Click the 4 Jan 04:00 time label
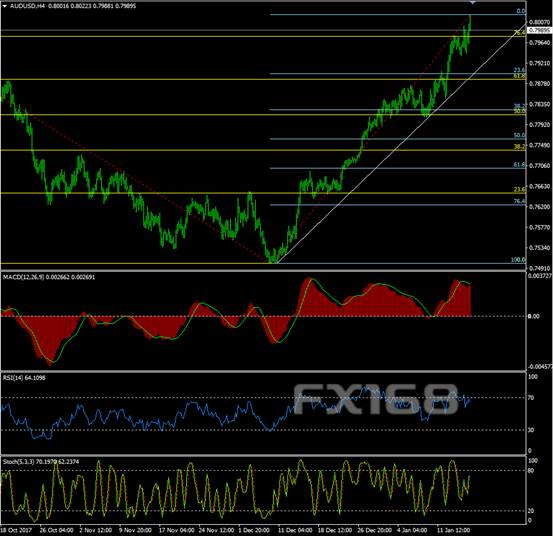Screen dimensions: 553x536 (x=413, y=530)
